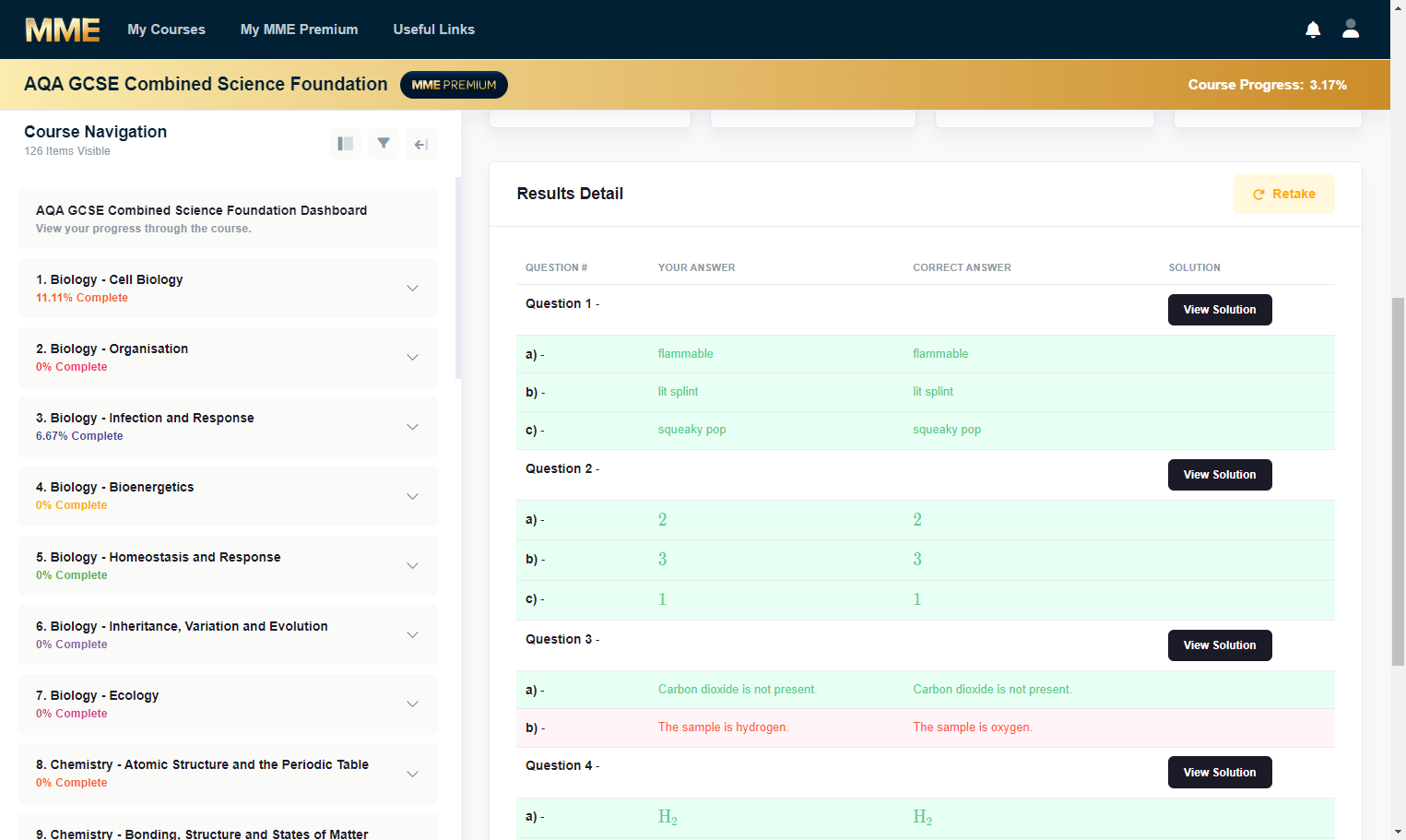Click the MME Premium badge

pos(454,85)
